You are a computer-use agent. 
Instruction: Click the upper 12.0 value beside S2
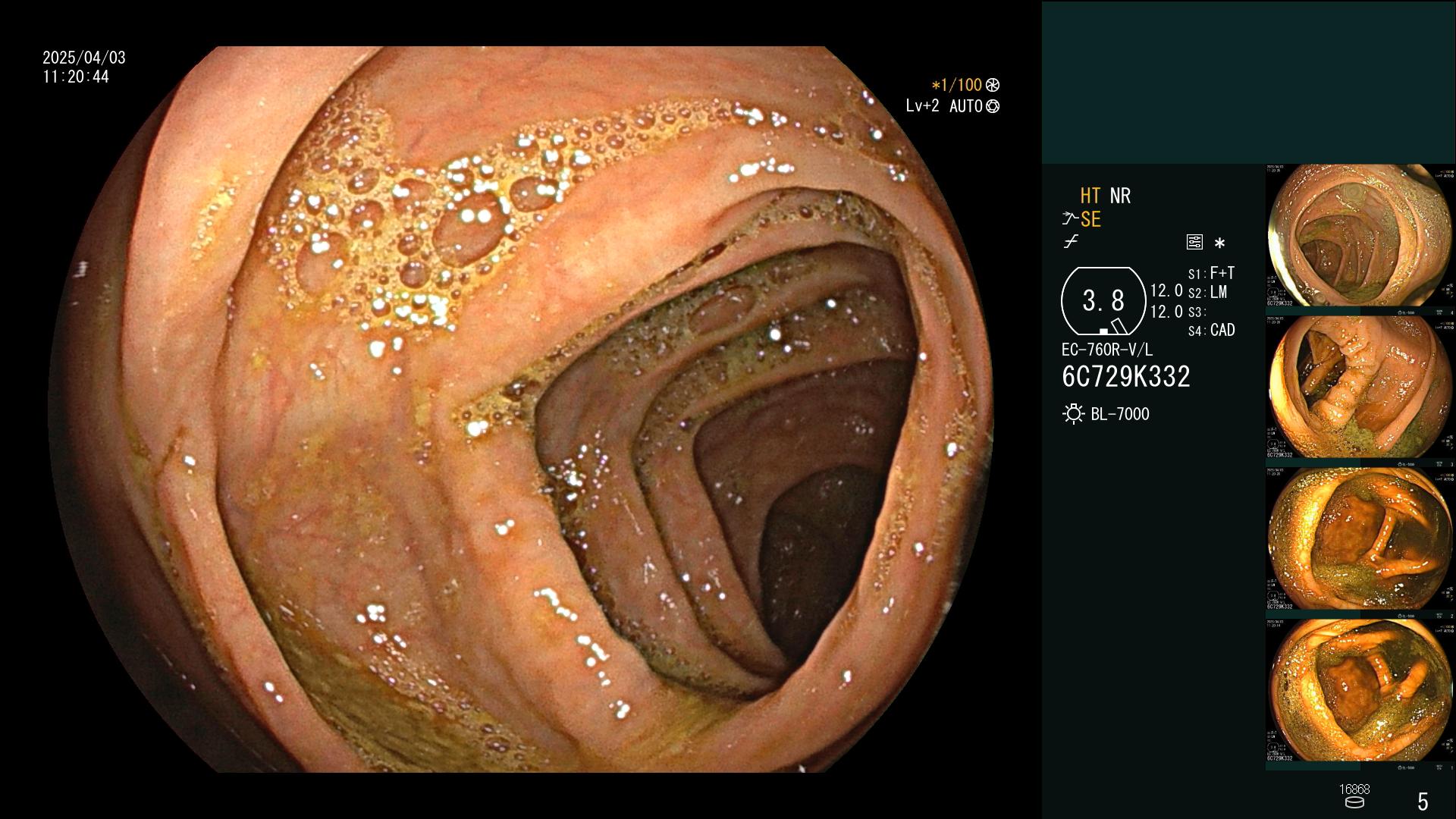tap(1166, 290)
